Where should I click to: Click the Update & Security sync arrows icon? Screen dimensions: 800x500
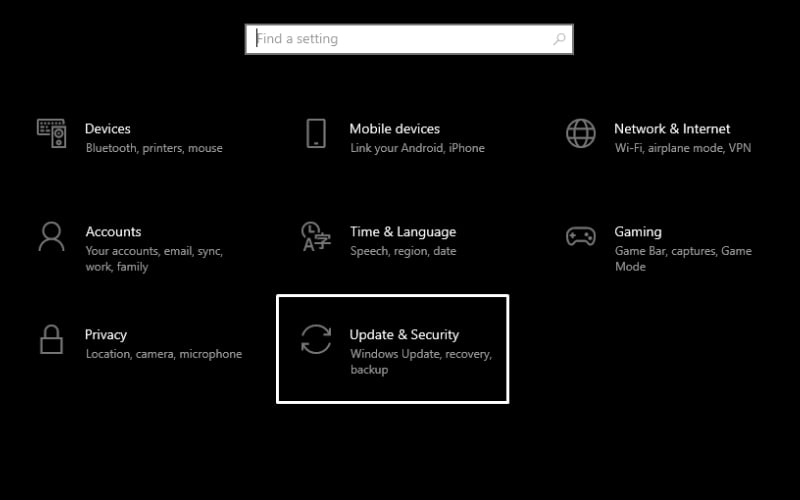point(316,339)
